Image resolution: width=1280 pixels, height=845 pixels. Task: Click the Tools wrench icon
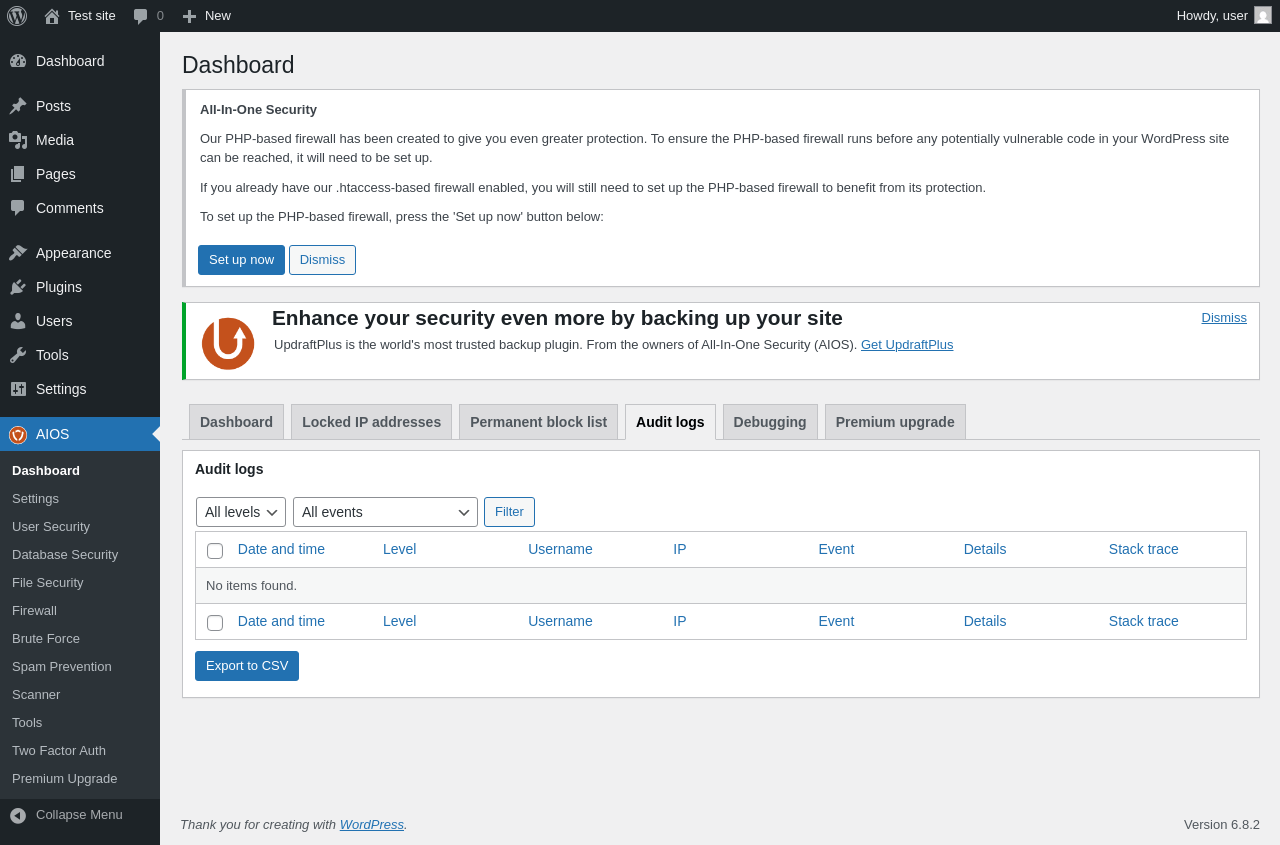(18, 355)
